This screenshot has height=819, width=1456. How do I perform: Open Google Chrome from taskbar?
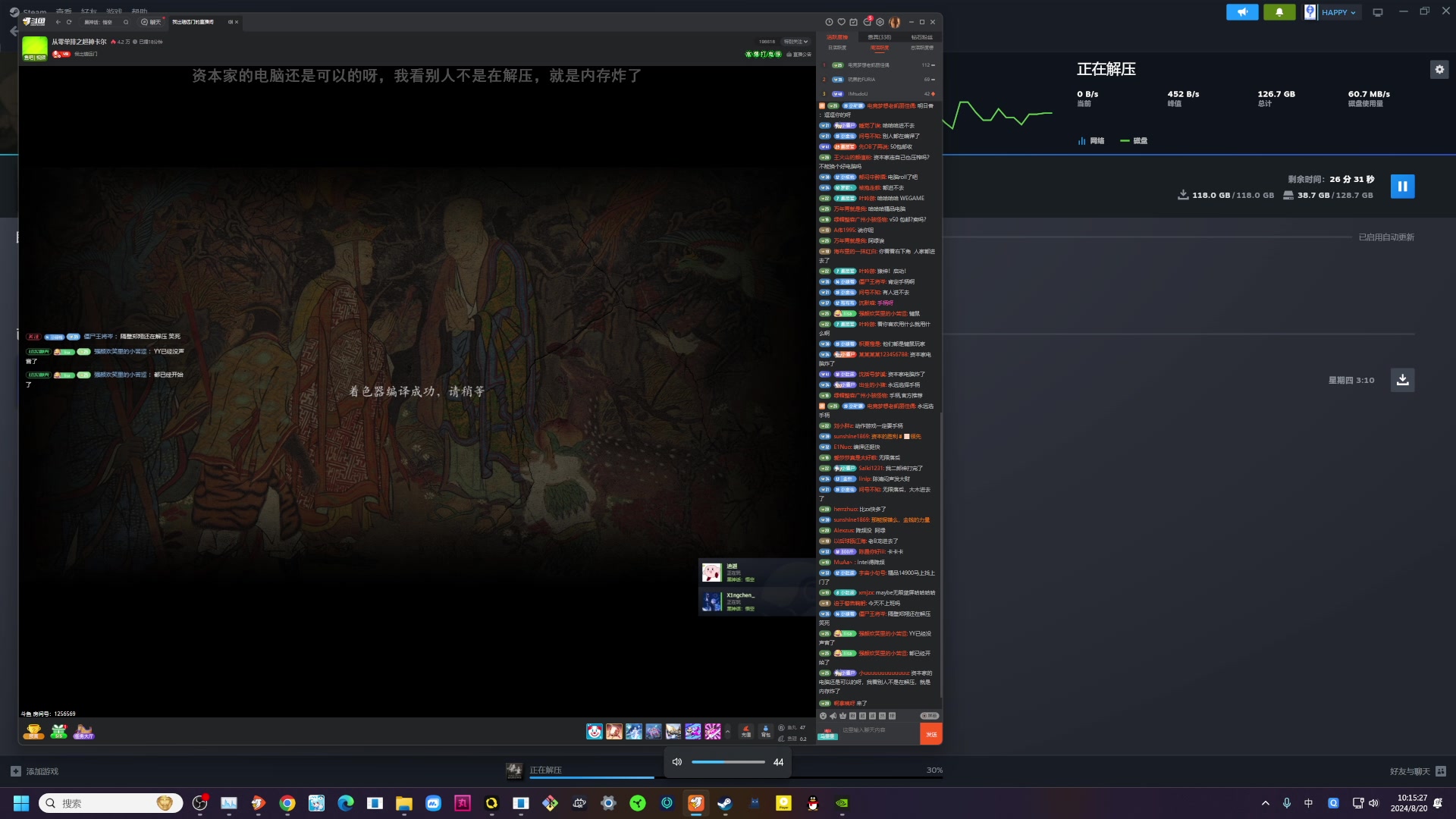click(x=287, y=803)
